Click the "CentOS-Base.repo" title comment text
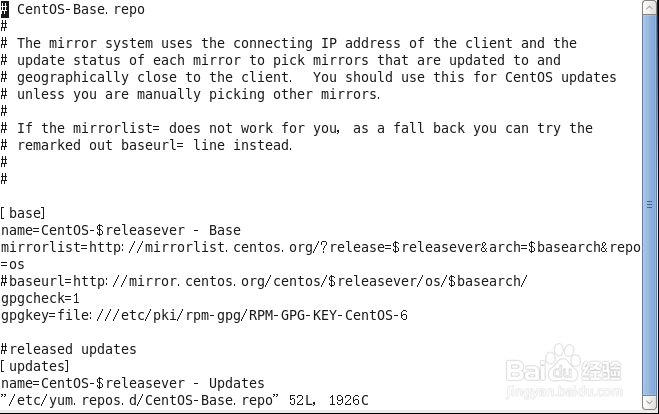The width and height of the screenshot is (659, 414). 81,9
